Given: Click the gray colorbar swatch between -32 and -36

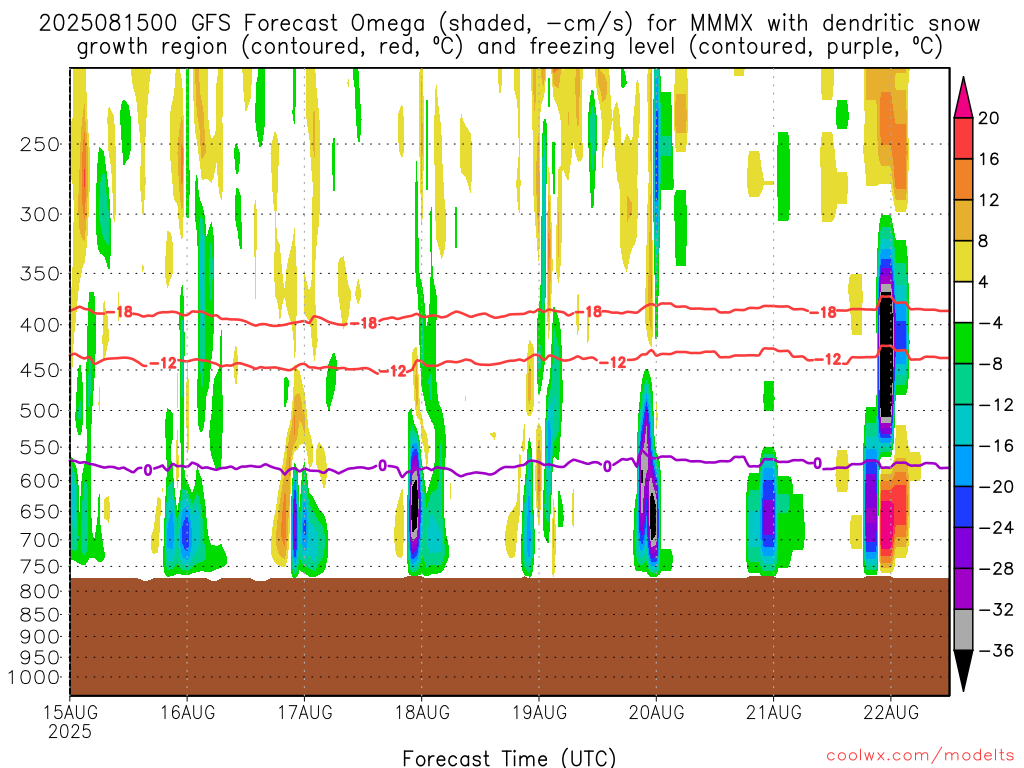Looking at the screenshot, I should pyautogui.click(x=963, y=630).
